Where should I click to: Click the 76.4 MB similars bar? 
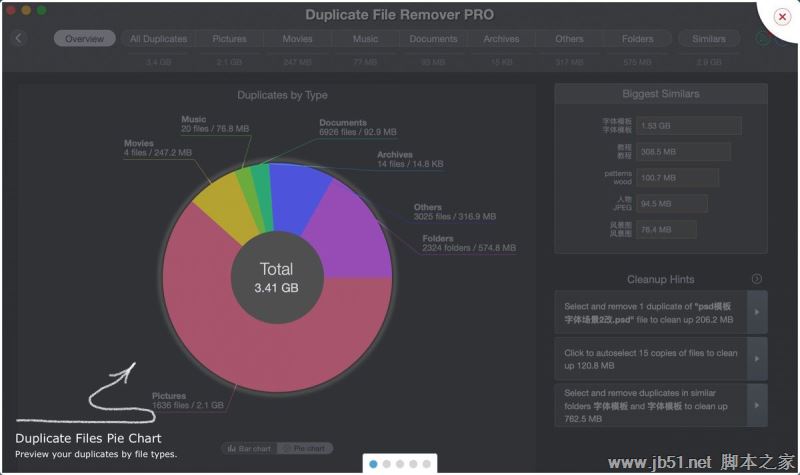666,230
